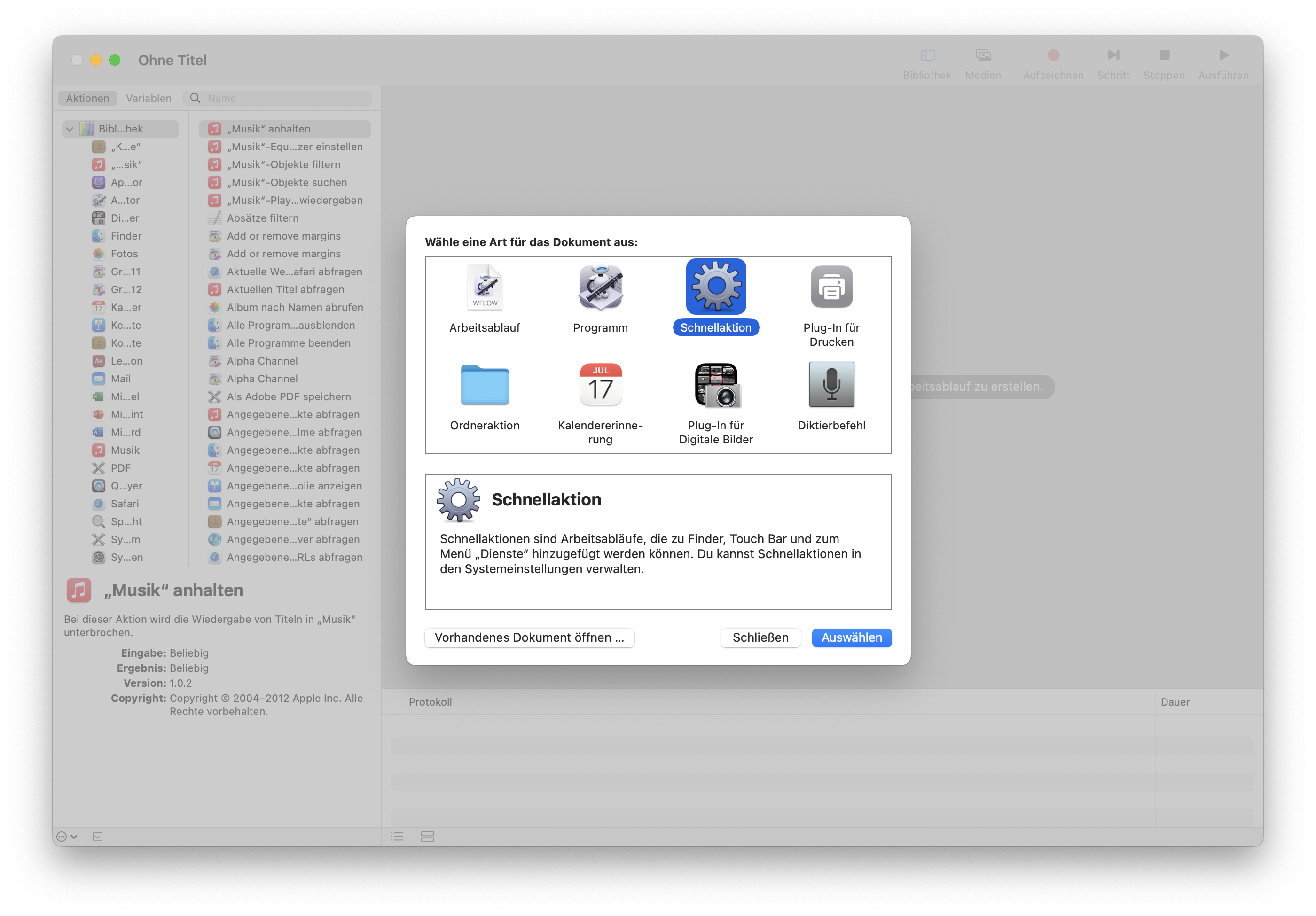The width and height of the screenshot is (1316, 916).
Task: Switch to the Variablen tab
Action: pyautogui.click(x=149, y=99)
